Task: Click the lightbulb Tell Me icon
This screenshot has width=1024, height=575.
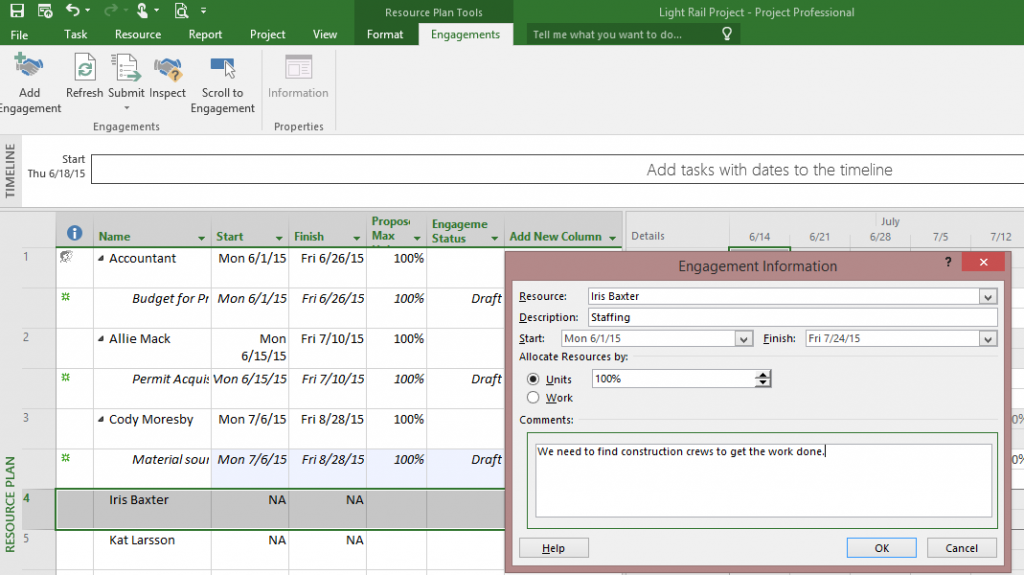Action: coord(727,34)
